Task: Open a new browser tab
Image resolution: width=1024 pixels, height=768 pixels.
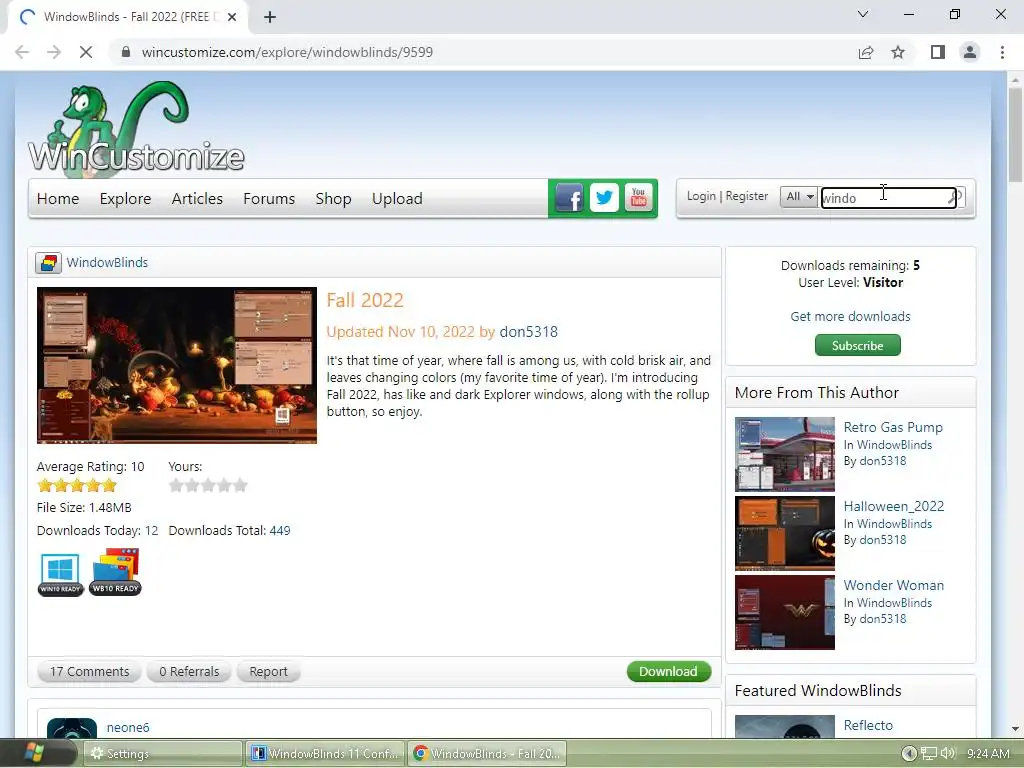Action: pyautogui.click(x=270, y=17)
